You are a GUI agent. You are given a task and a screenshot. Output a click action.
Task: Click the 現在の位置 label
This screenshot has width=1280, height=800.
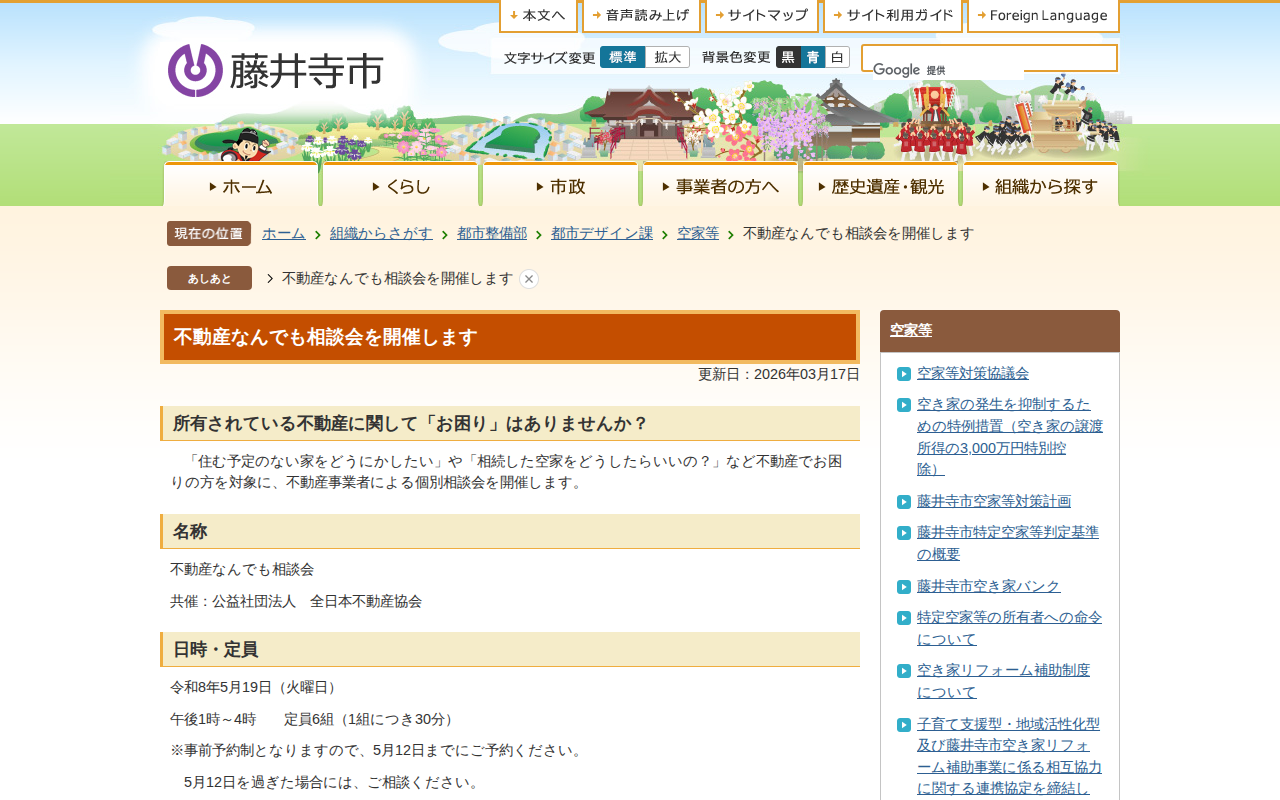click(x=209, y=234)
